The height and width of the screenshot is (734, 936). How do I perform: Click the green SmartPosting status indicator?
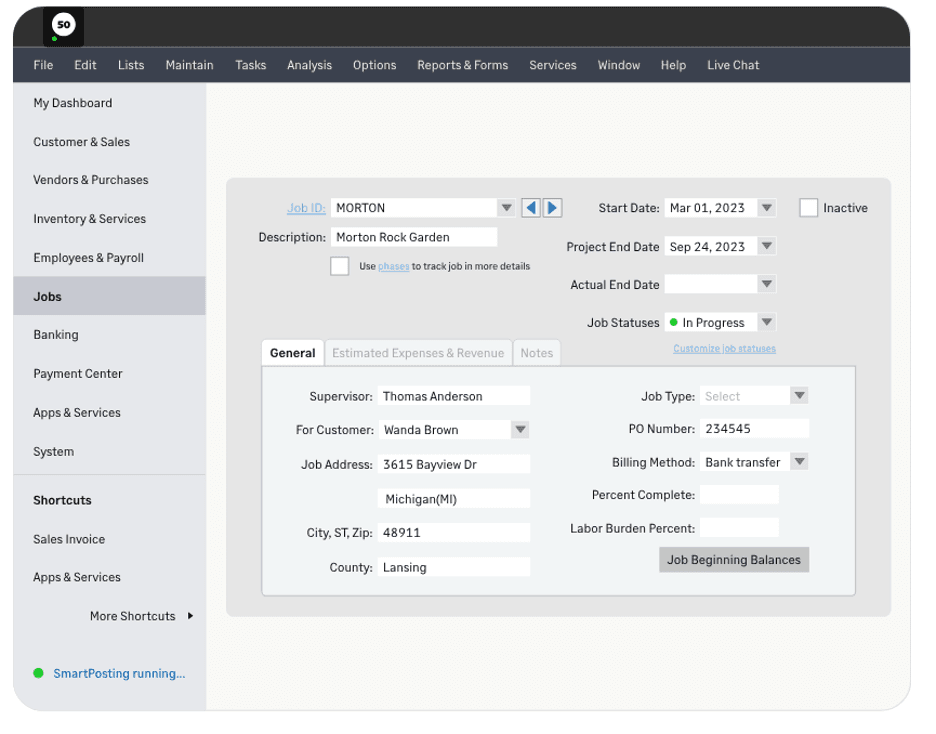point(39,674)
